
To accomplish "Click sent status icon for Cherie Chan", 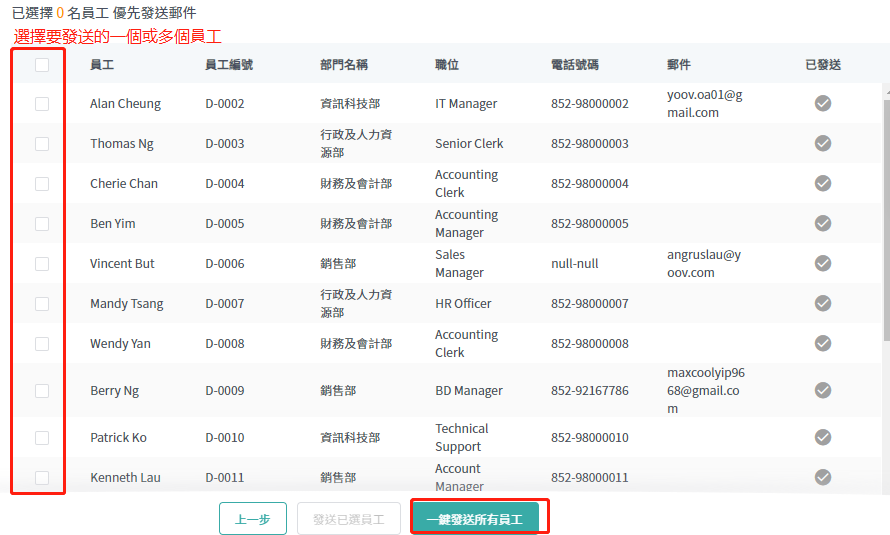I will pos(823,183).
